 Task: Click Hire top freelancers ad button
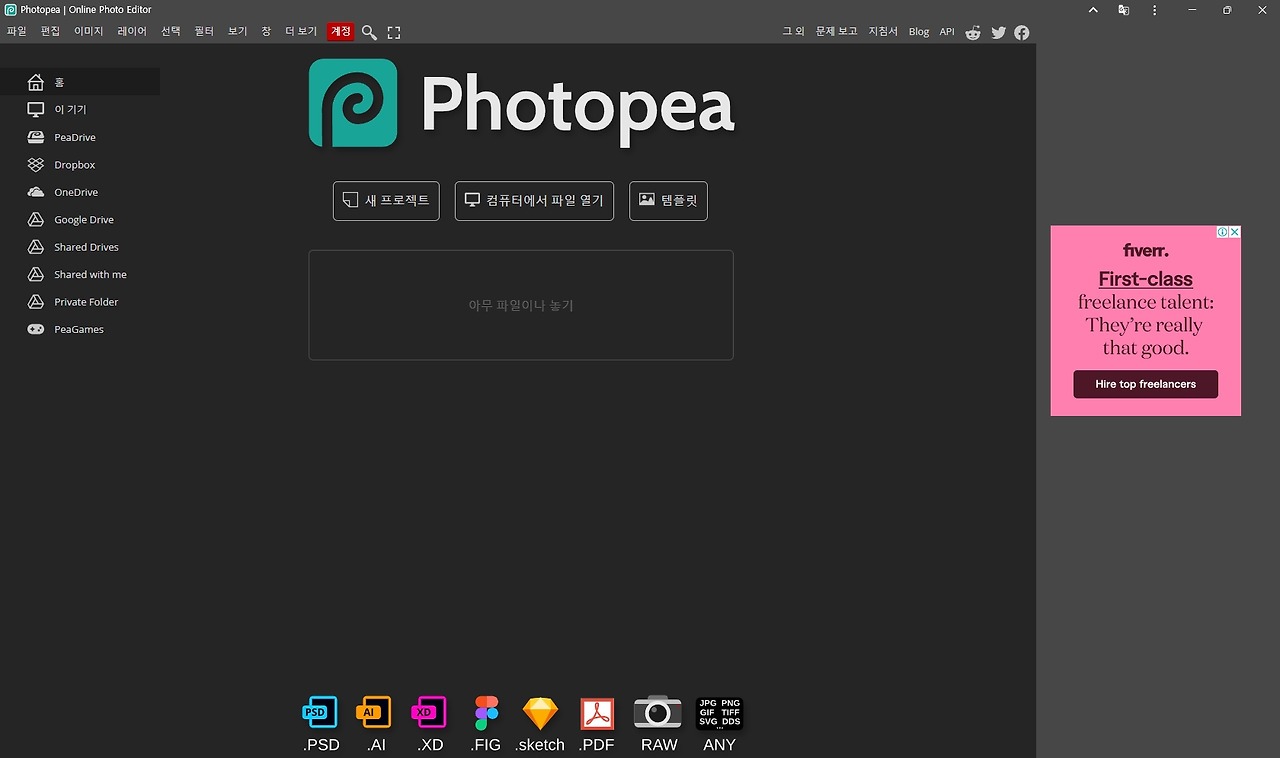[1145, 384]
